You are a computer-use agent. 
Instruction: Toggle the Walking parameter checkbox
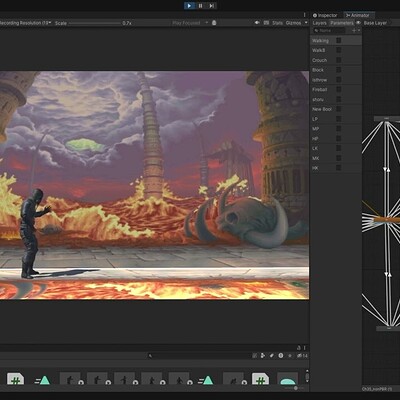click(x=338, y=40)
